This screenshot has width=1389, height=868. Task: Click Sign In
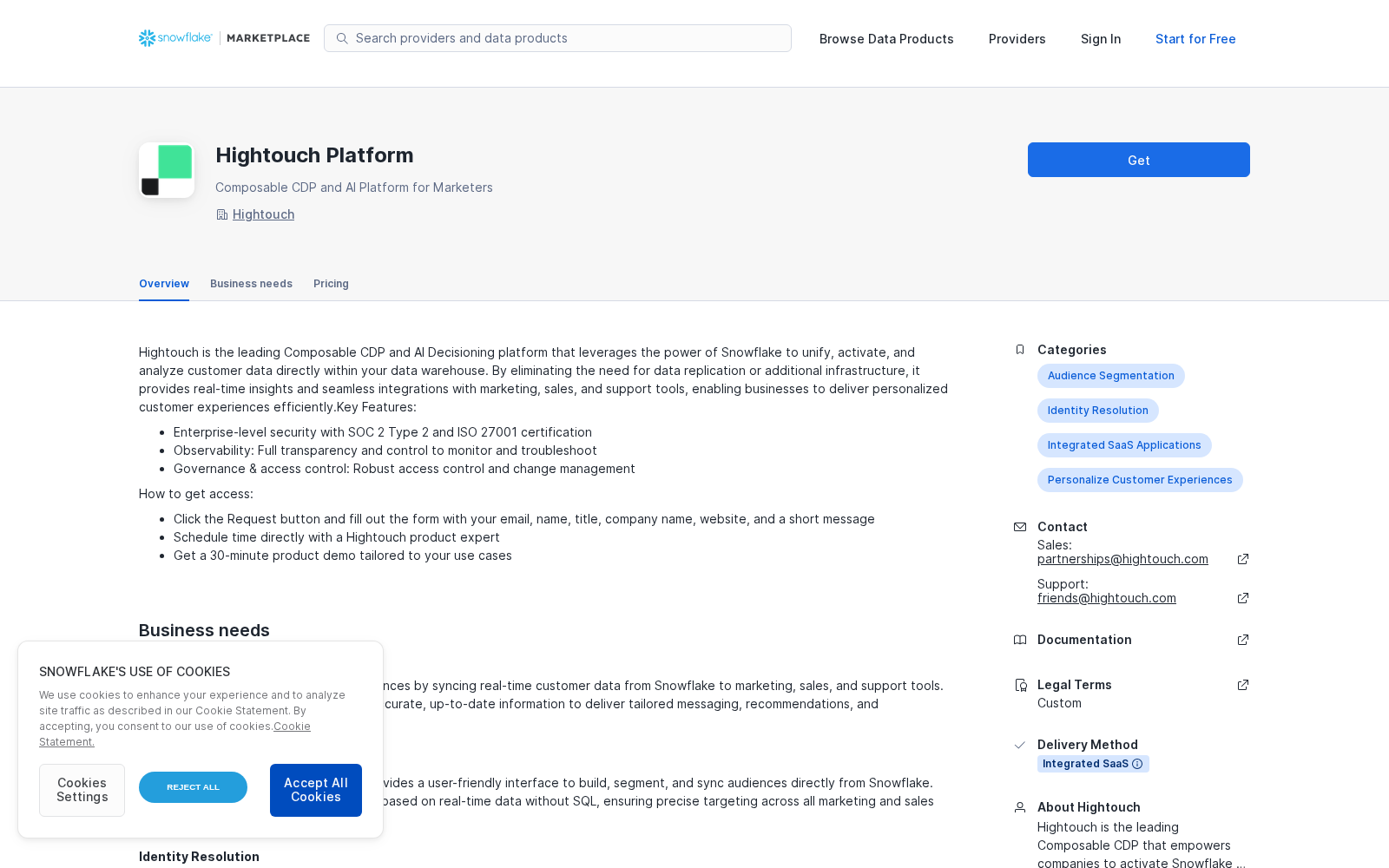click(x=1101, y=39)
